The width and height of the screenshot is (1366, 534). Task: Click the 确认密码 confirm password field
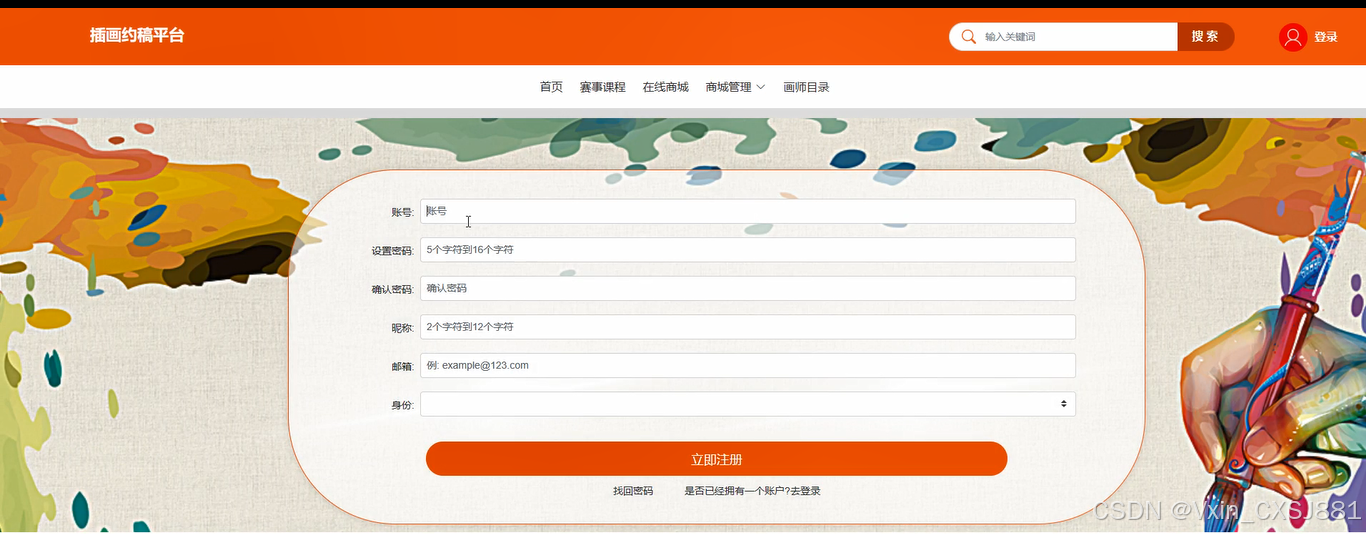click(x=748, y=288)
